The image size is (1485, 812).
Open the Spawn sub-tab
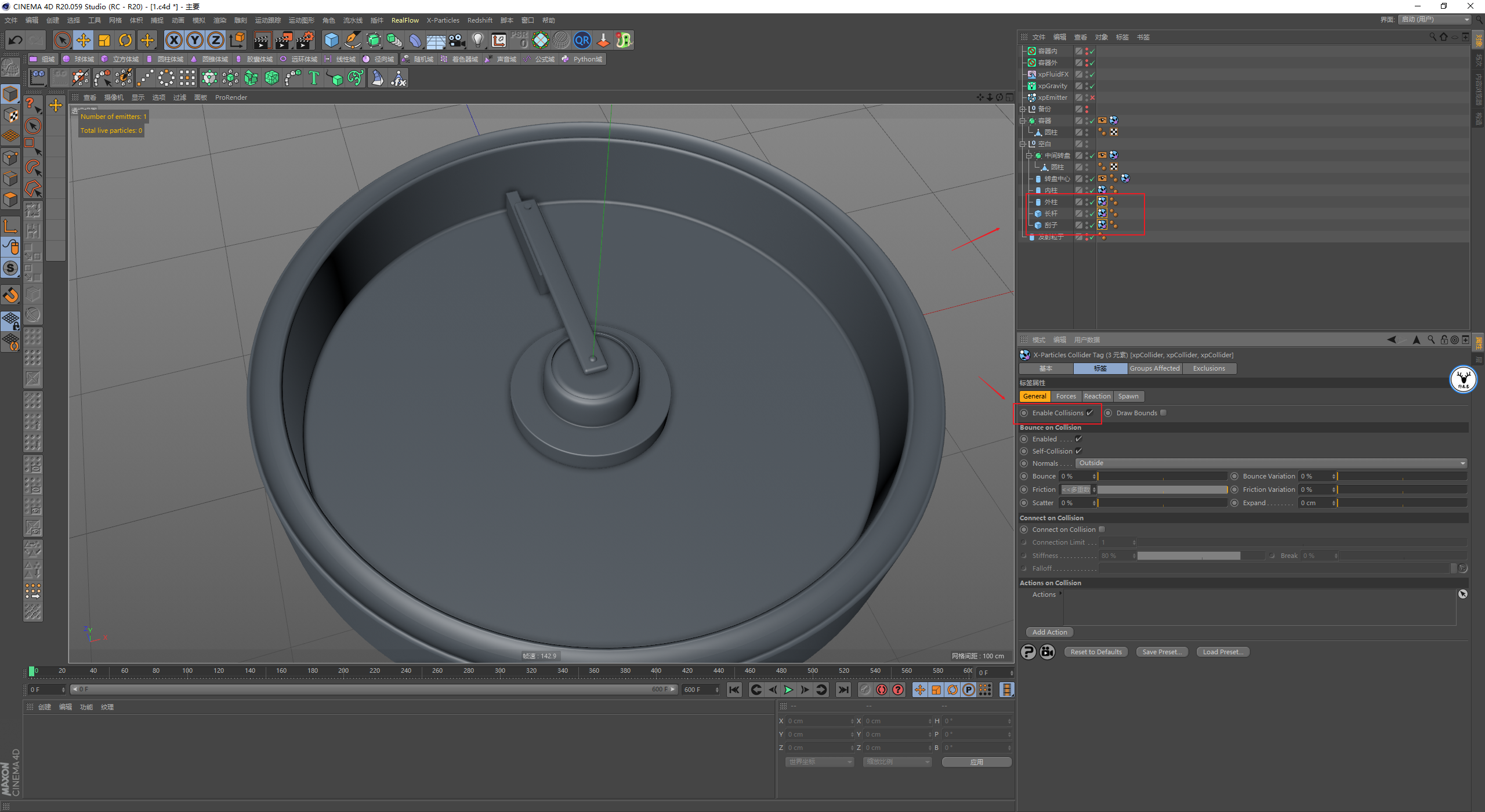(x=1128, y=396)
